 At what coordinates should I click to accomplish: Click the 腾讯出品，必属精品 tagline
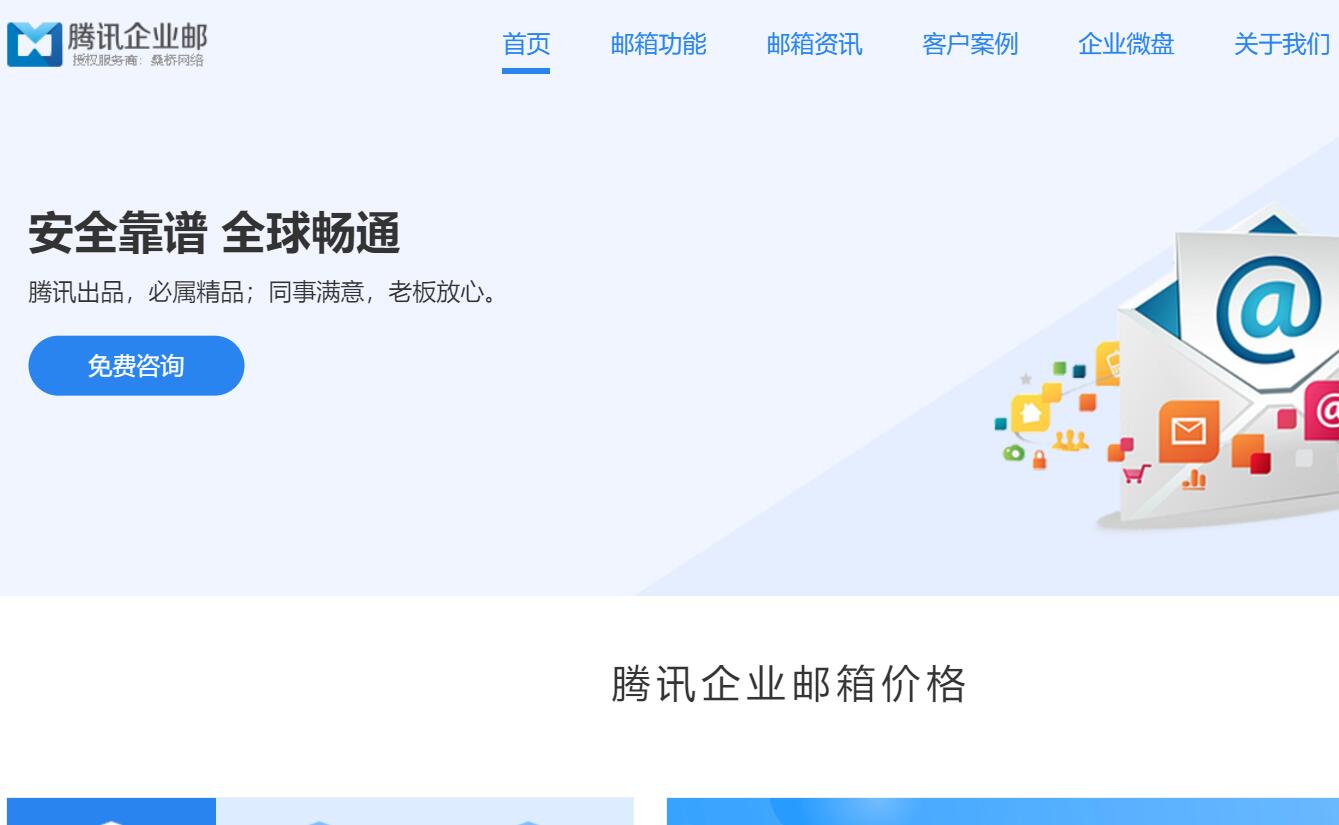(x=263, y=293)
